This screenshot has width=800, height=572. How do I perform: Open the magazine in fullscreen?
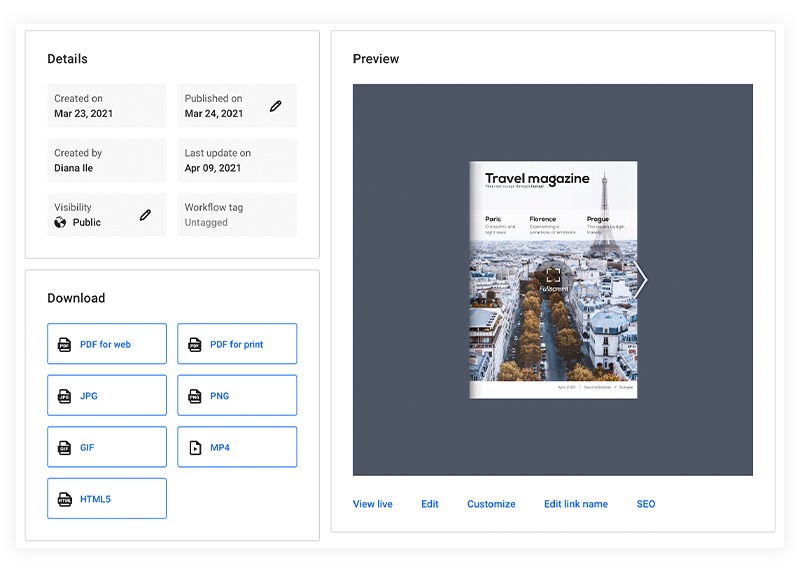[553, 276]
